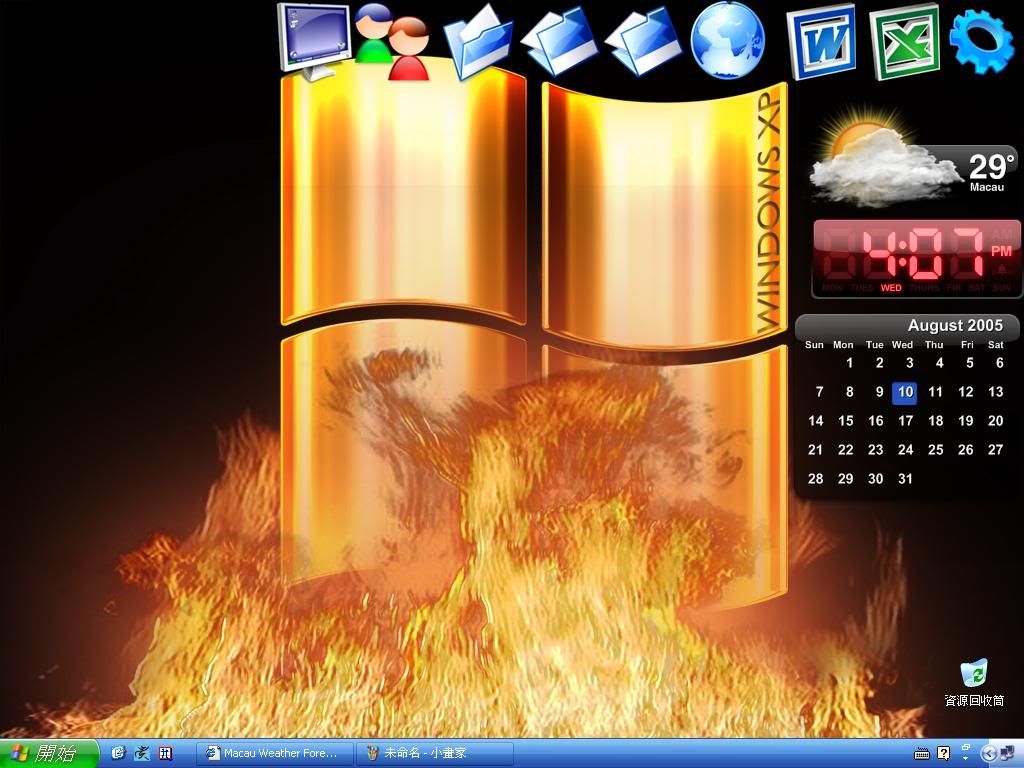Open the Recycle Bin desktop icon
Viewport: 1024px width, 768px height.
pos(973,675)
